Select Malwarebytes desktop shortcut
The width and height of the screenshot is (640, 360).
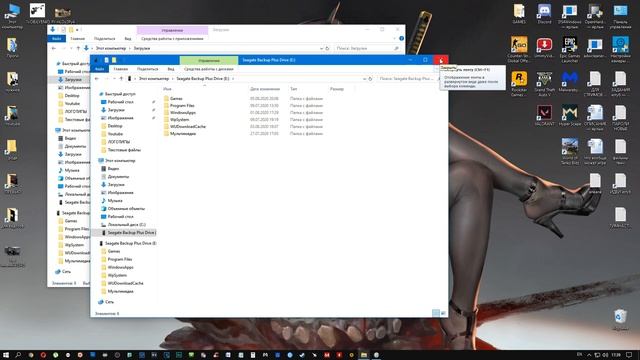tap(569, 82)
